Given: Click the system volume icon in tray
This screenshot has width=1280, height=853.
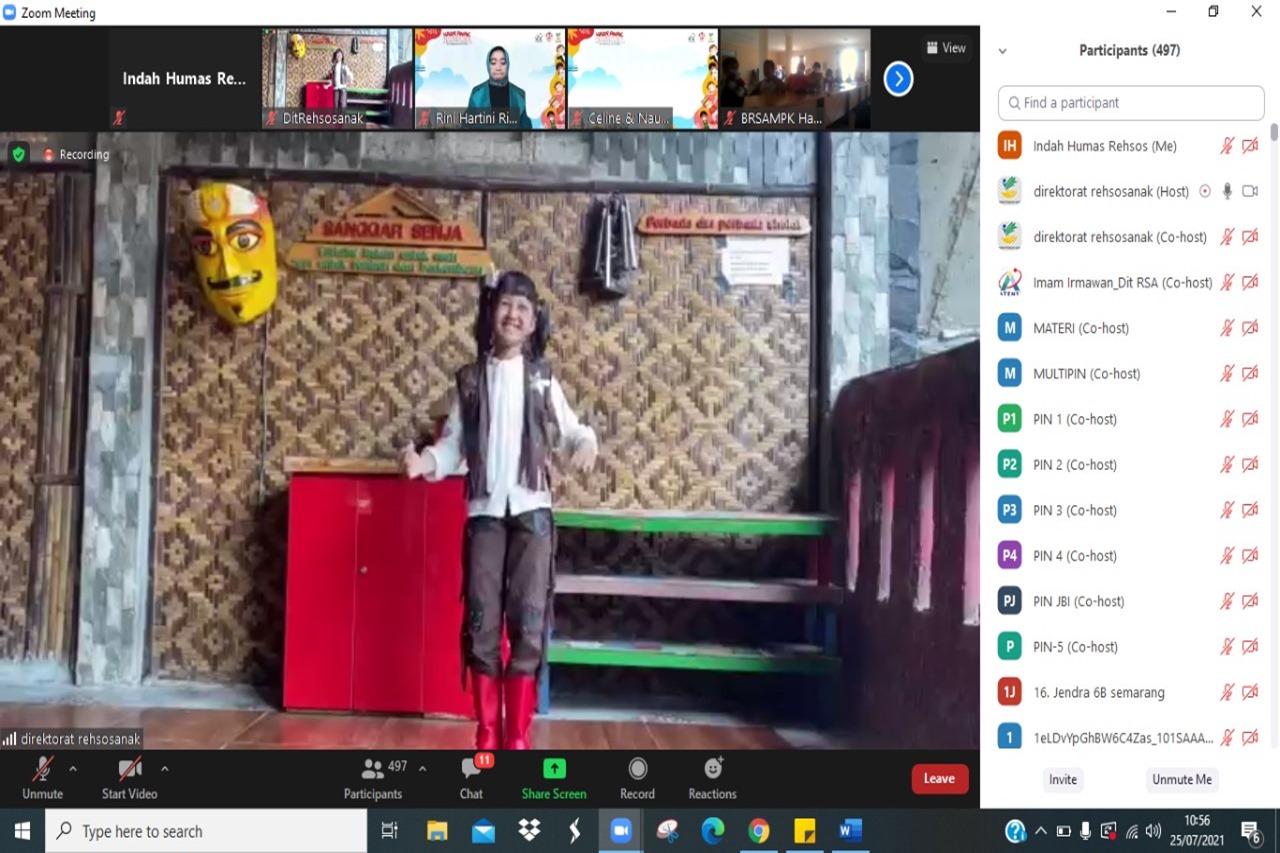Looking at the screenshot, I should point(1153,831).
